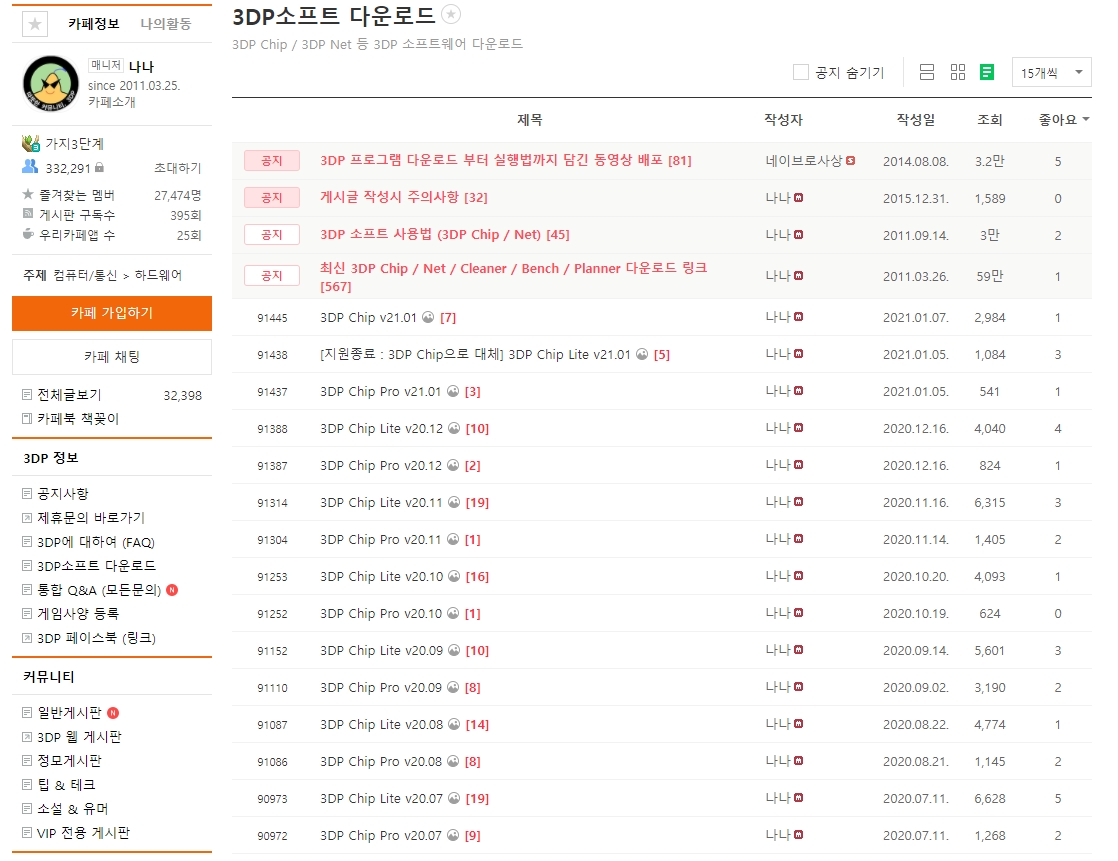Switch to album grid view

(x=958, y=72)
